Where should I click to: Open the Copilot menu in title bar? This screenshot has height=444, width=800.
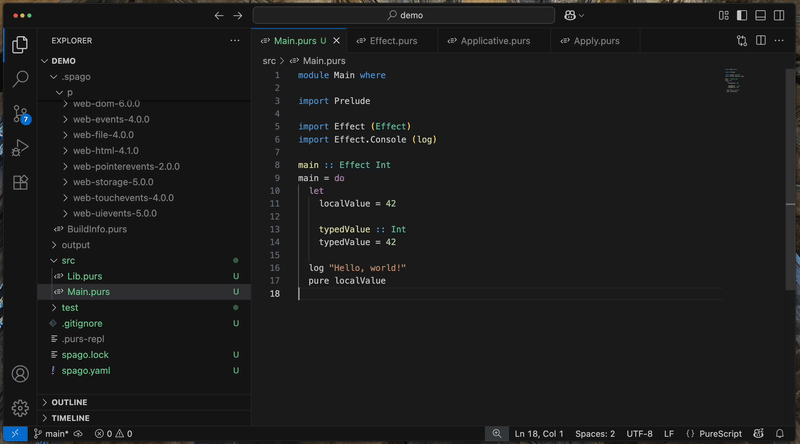[x=574, y=15]
